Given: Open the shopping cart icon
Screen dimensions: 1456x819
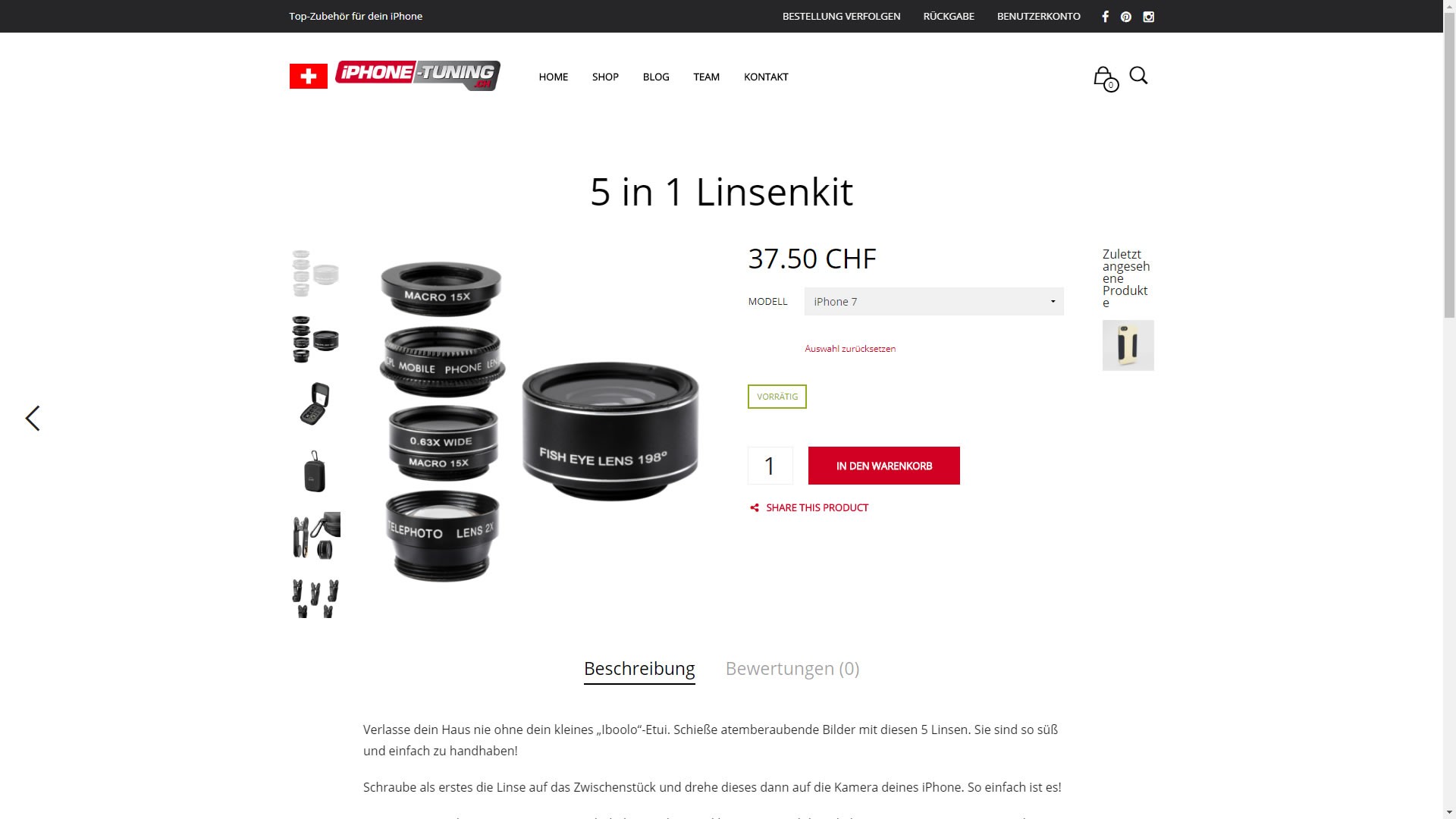Looking at the screenshot, I should [1106, 78].
